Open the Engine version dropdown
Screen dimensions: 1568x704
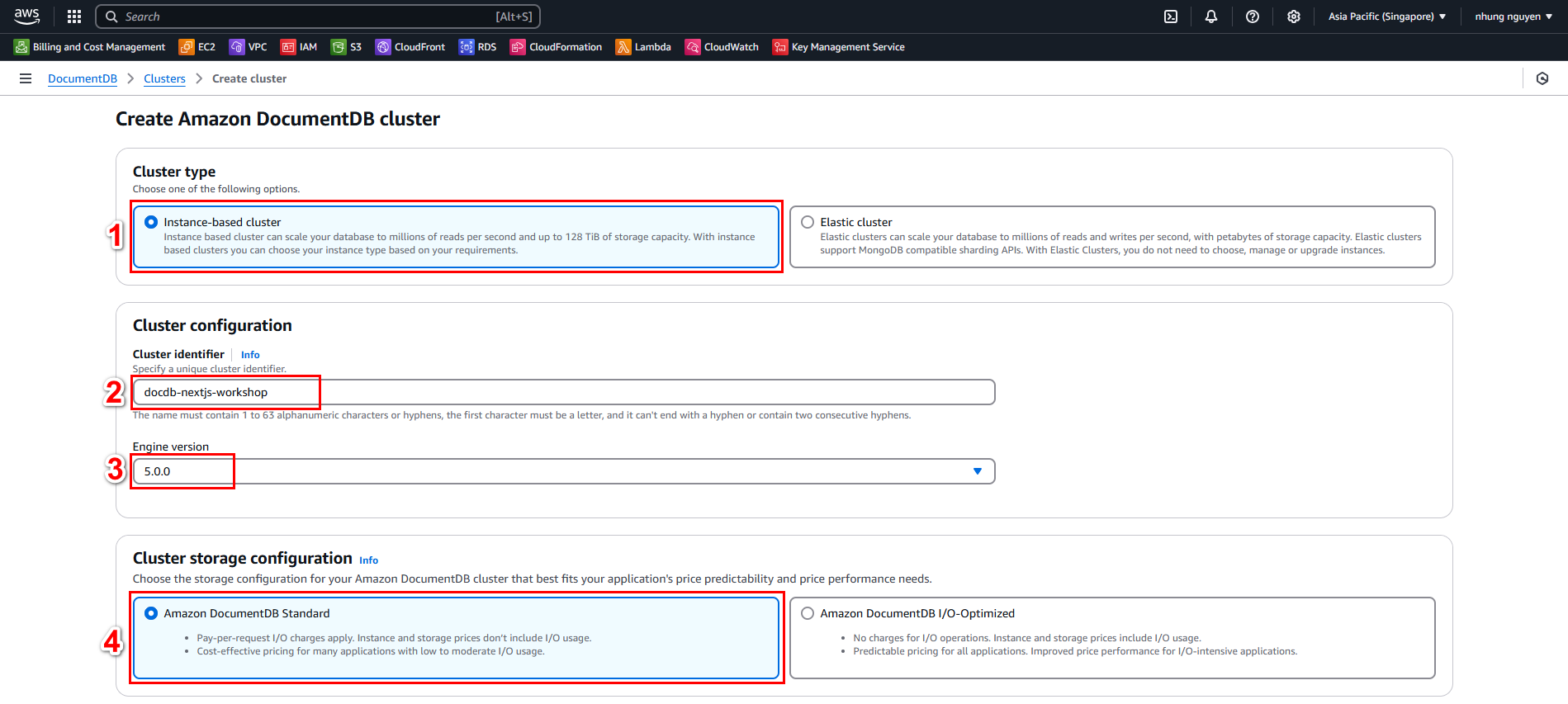pyautogui.click(x=564, y=471)
